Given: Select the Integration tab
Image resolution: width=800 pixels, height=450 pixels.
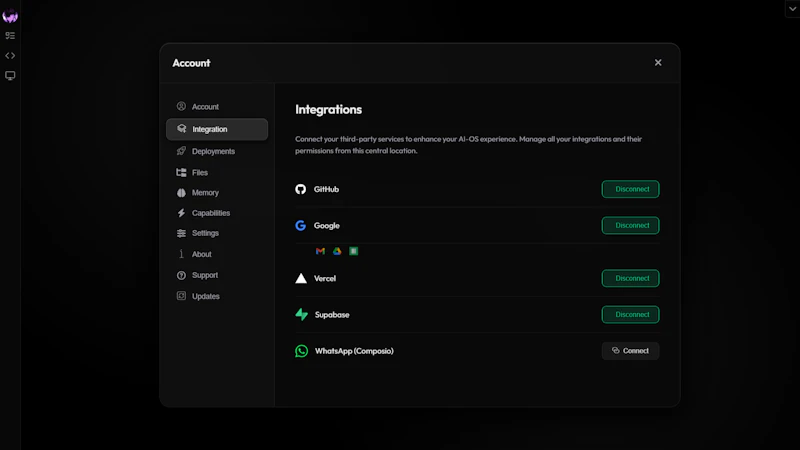Looking at the screenshot, I should 217,129.
